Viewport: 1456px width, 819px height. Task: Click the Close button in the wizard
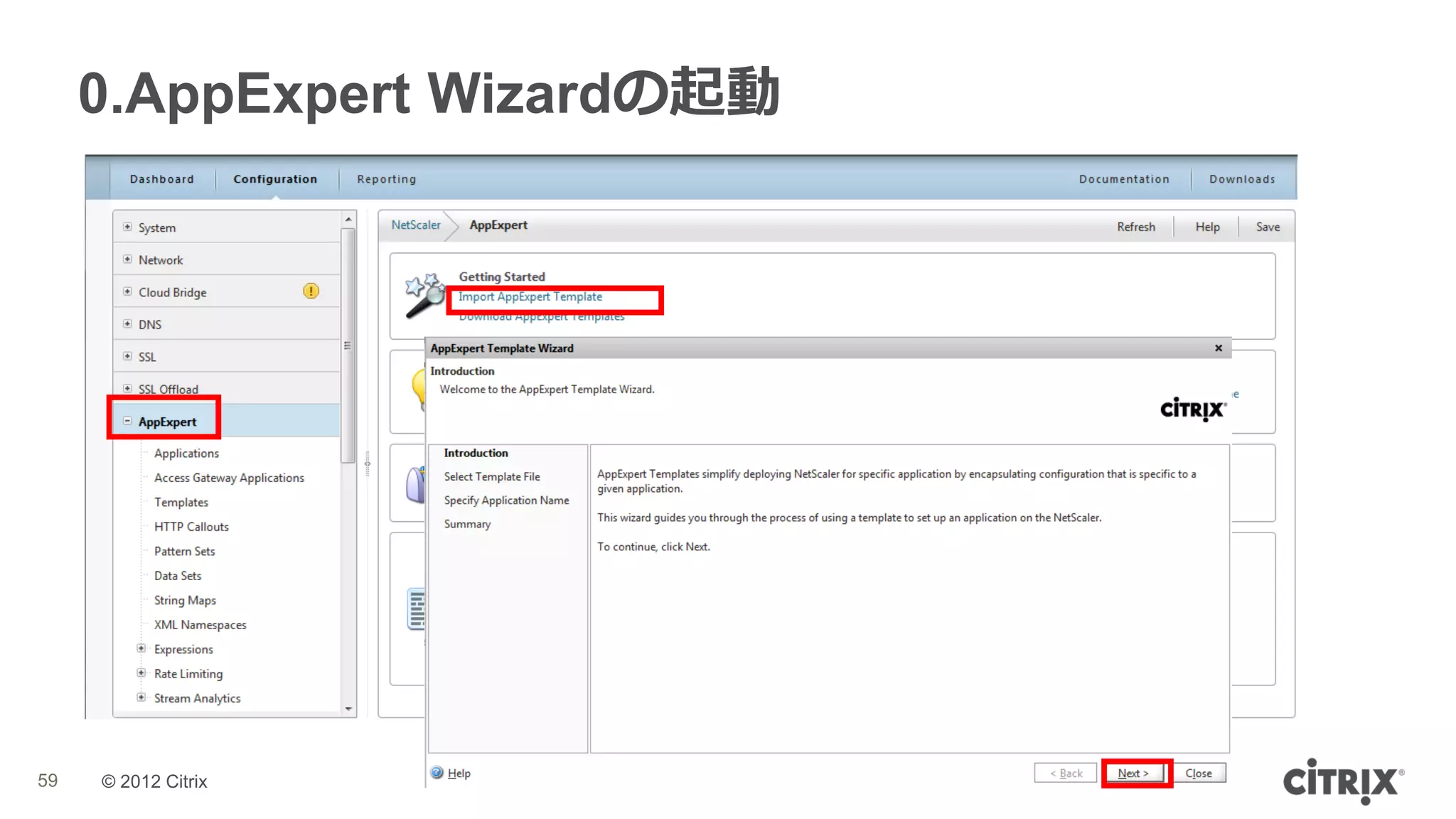tap(1198, 773)
